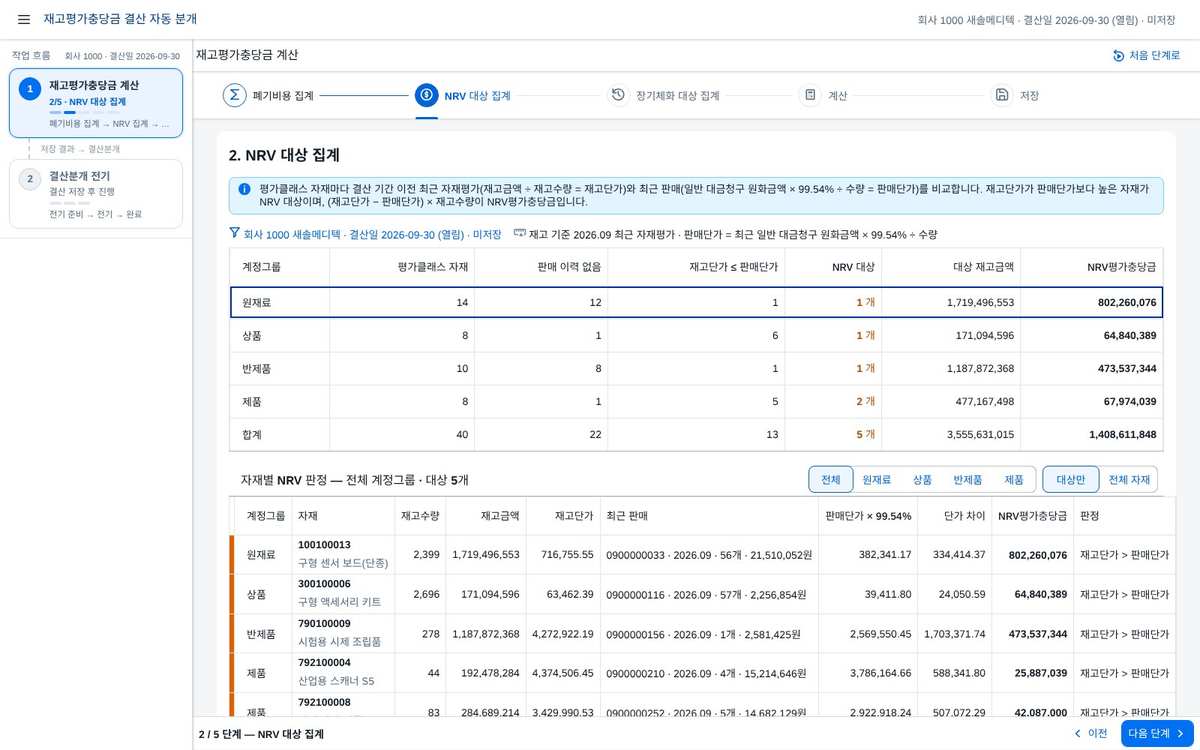Click the 0900000156 recent sale entry
The image size is (1200, 750).
coord(705,634)
